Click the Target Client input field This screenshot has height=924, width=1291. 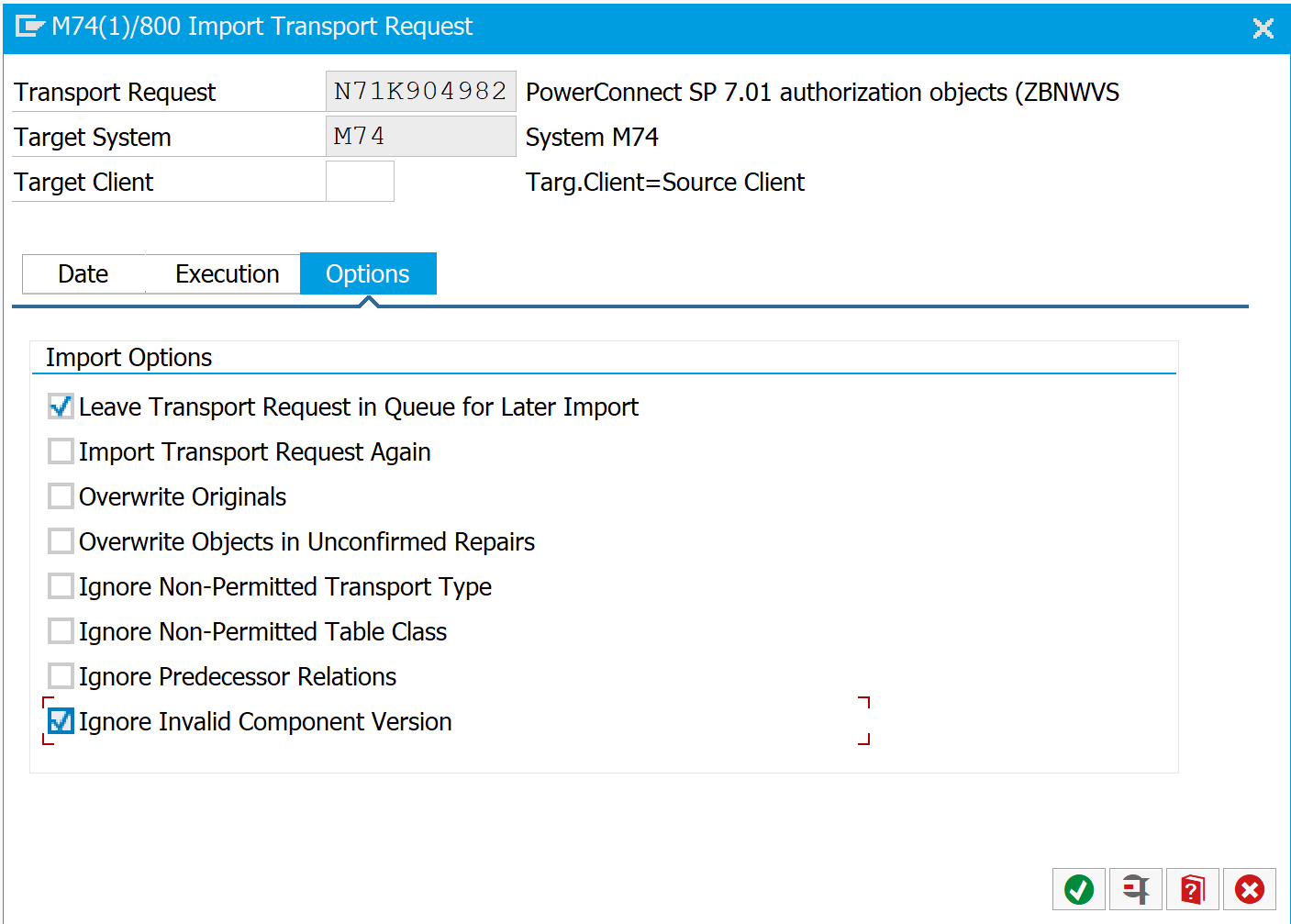click(360, 182)
